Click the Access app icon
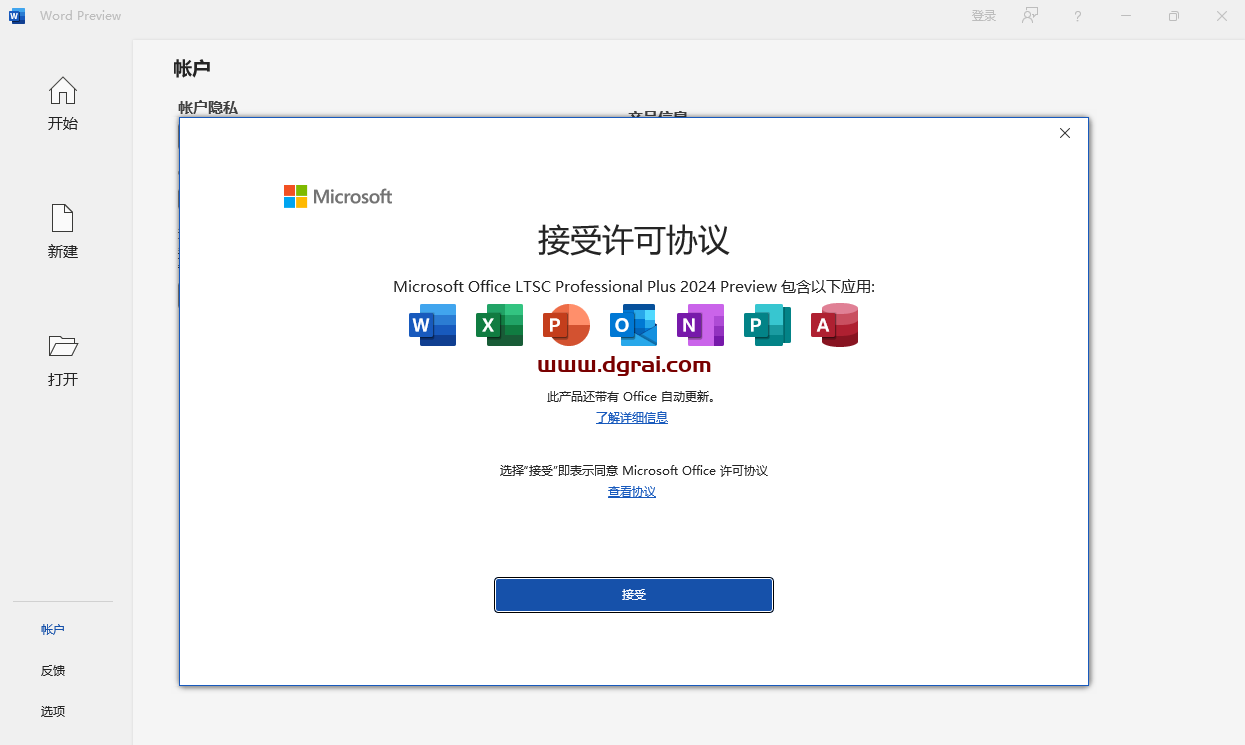This screenshot has height=745, width=1245. coord(834,325)
